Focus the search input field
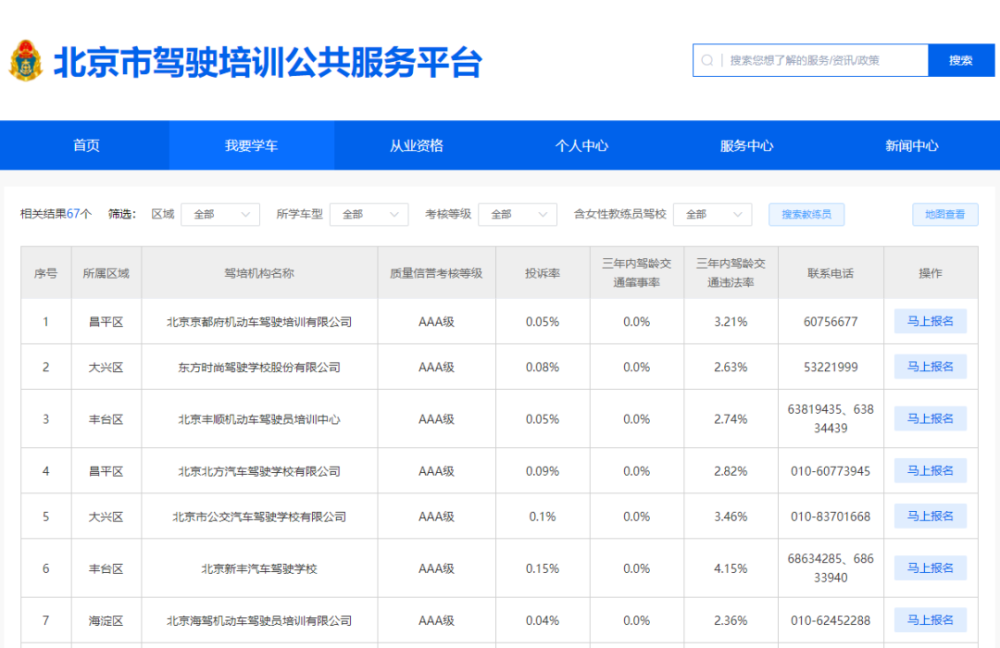 point(811,61)
